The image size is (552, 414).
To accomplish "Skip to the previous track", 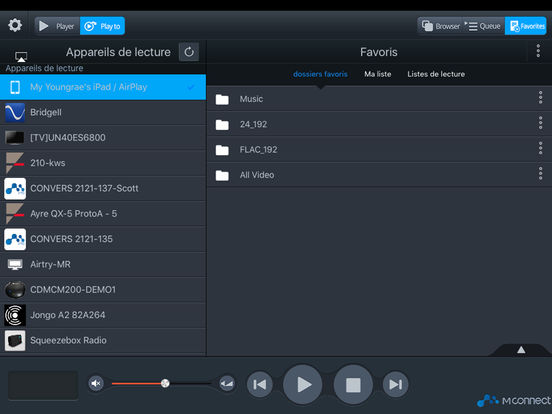I will tap(260, 384).
